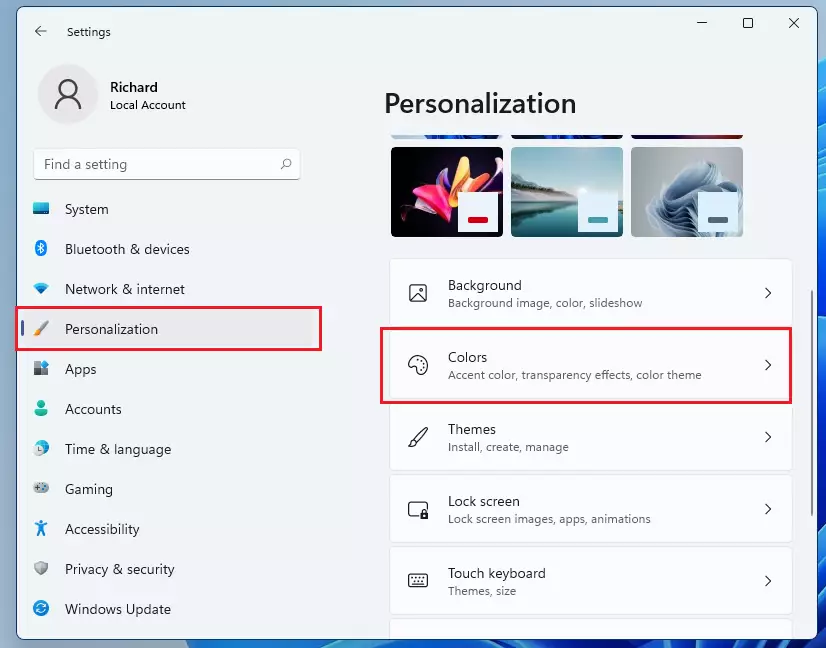Click the Accounts person icon

pos(41,408)
